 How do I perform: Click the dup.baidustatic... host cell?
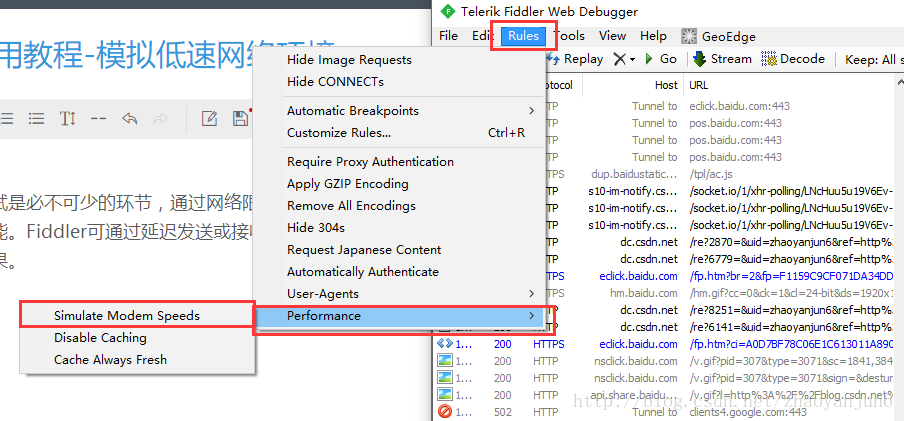(634, 174)
